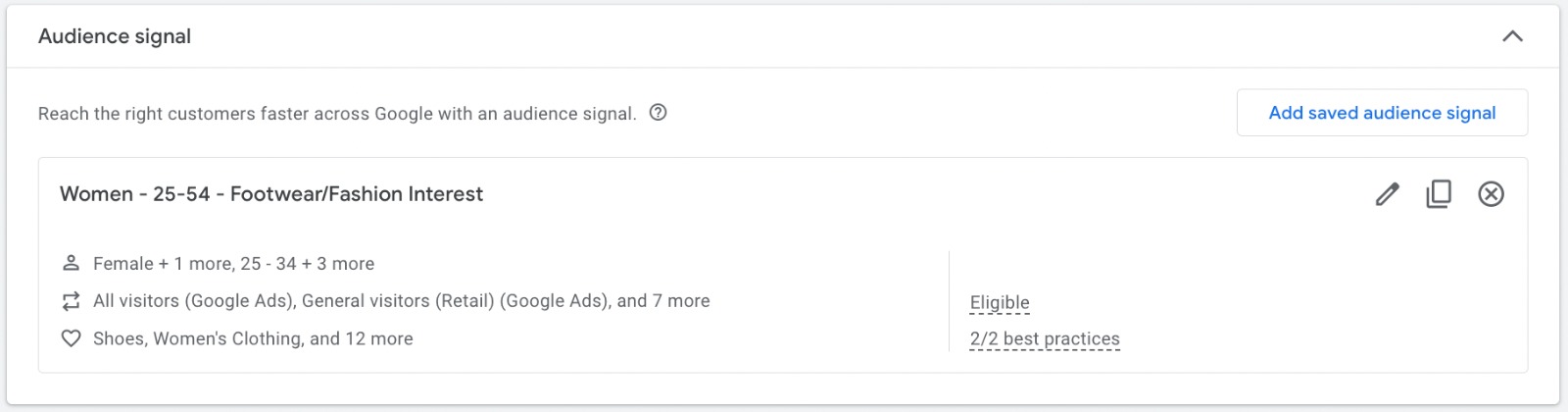The height and width of the screenshot is (412, 1568).
Task: Click the 25 - 34 + 3 more age text
Action: [308, 264]
